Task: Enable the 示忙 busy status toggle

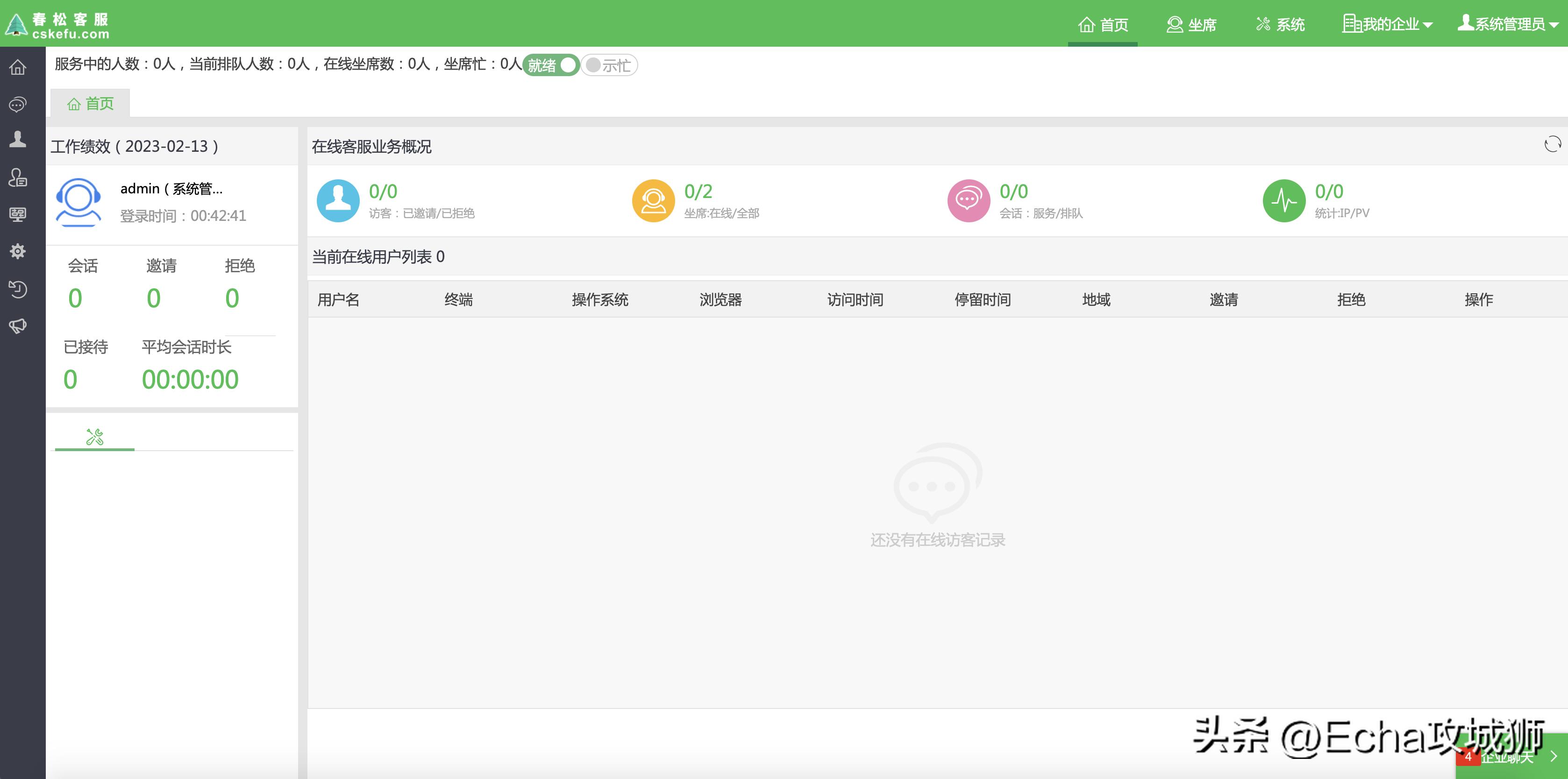Action: pyautogui.click(x=609, y=64)
